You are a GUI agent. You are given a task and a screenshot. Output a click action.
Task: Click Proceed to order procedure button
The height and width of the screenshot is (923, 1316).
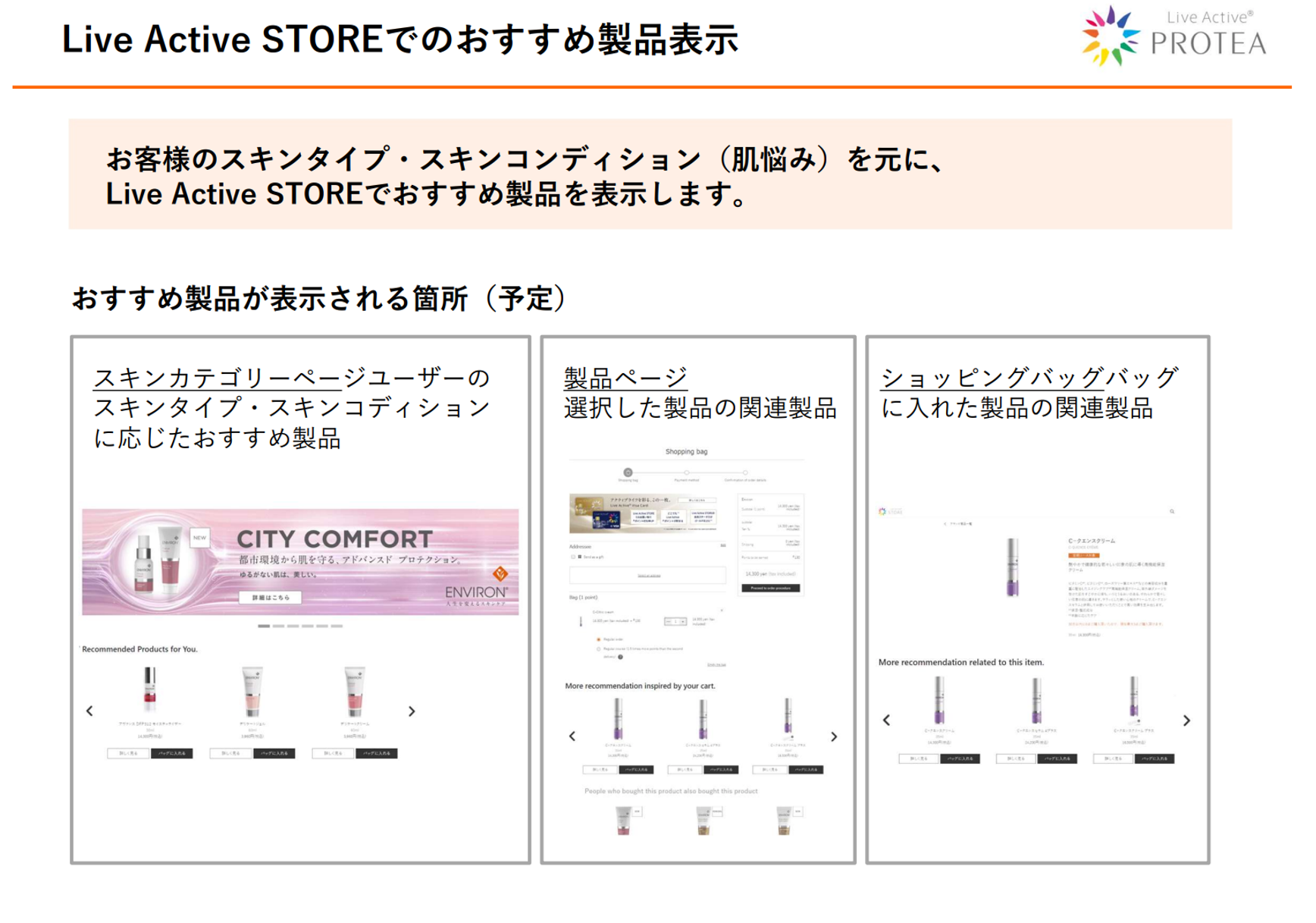[x=770, y=588]
